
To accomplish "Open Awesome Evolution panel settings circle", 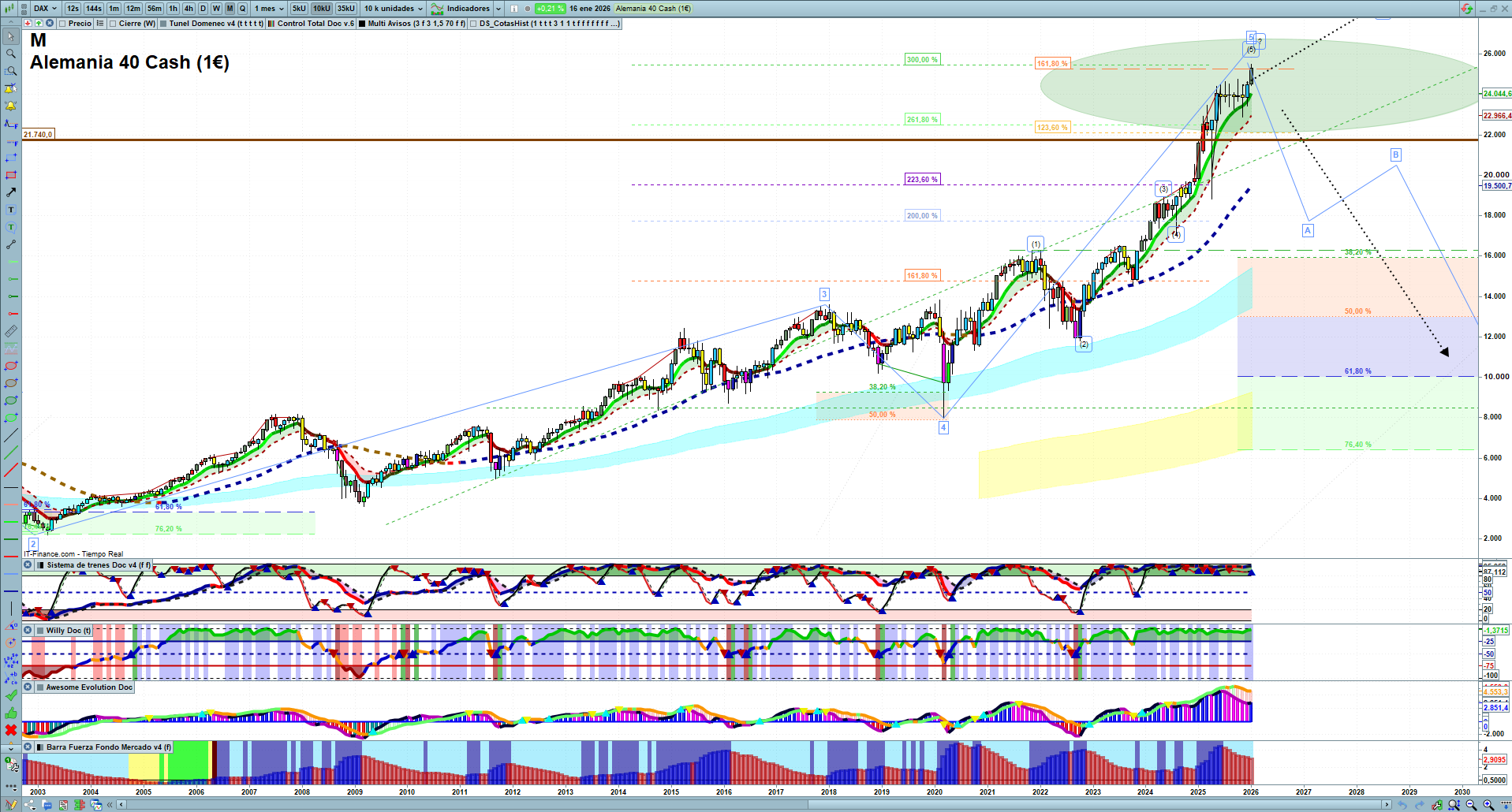I will click(x=28, y=687).
